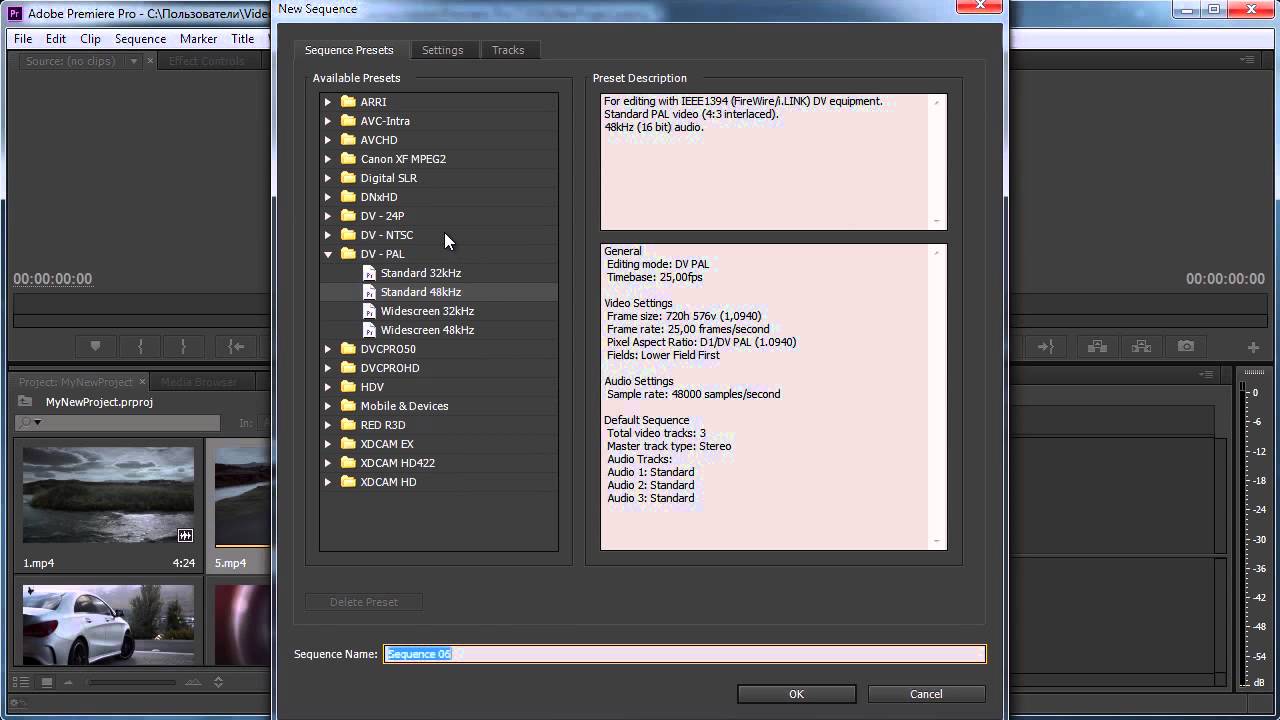
Task: Click the Cancel button
Action: pos(926,694)
